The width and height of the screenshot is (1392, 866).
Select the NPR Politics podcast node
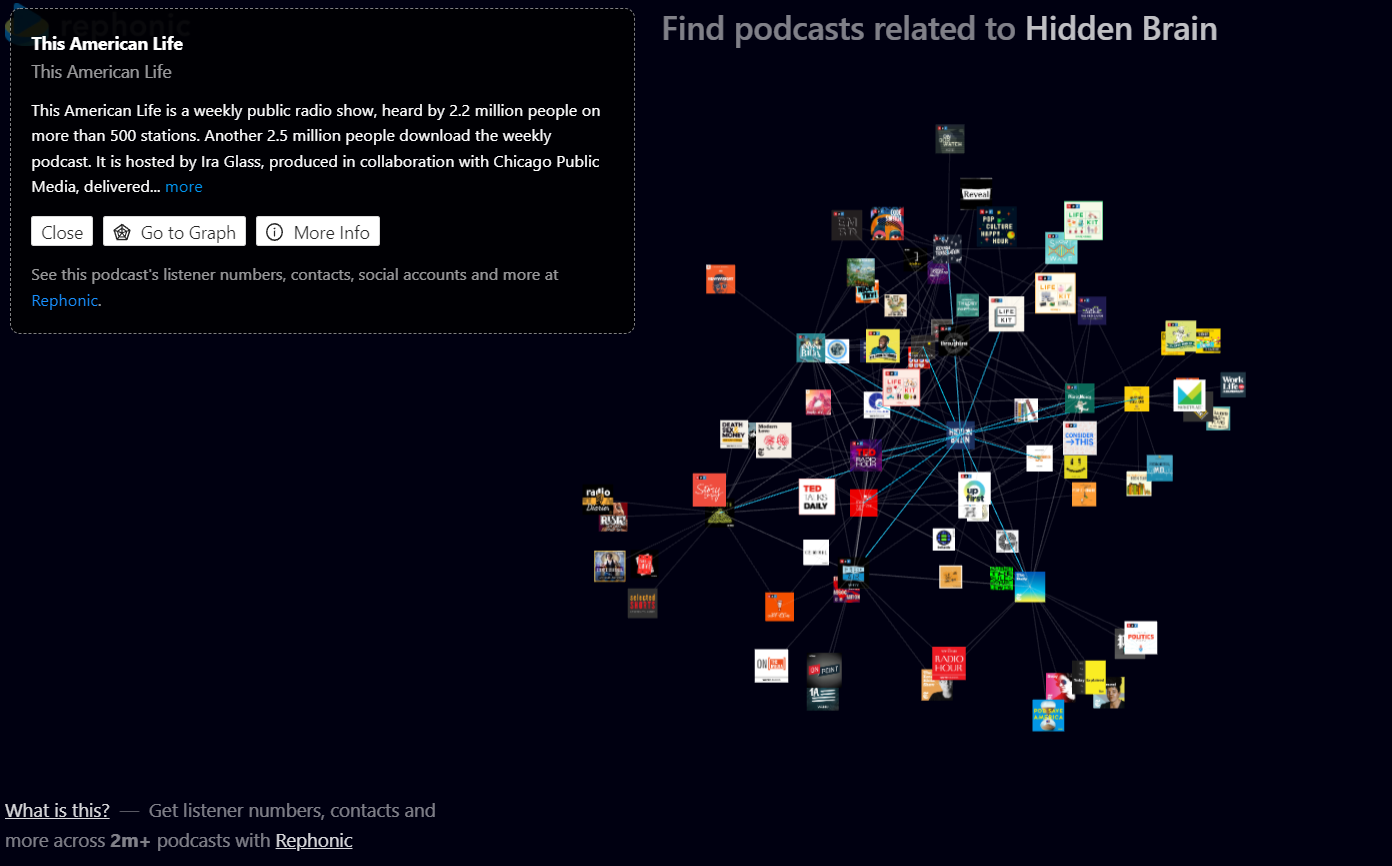pyautogui.click(x=1141, y=638)
